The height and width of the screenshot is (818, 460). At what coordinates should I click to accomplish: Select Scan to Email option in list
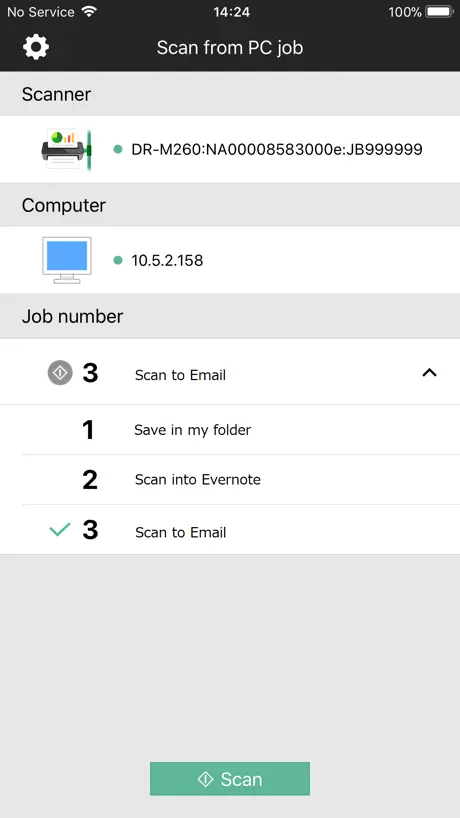coord(230,530)
